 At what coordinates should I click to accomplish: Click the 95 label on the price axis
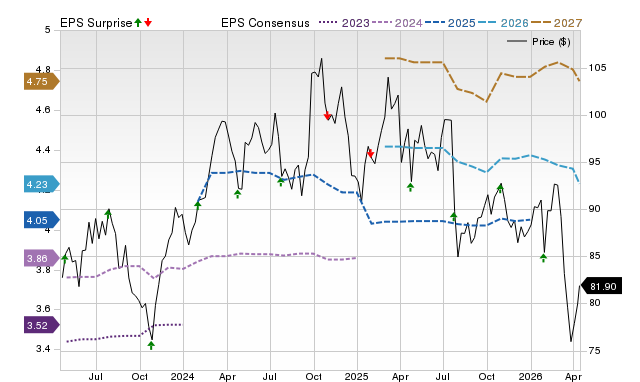595,162
